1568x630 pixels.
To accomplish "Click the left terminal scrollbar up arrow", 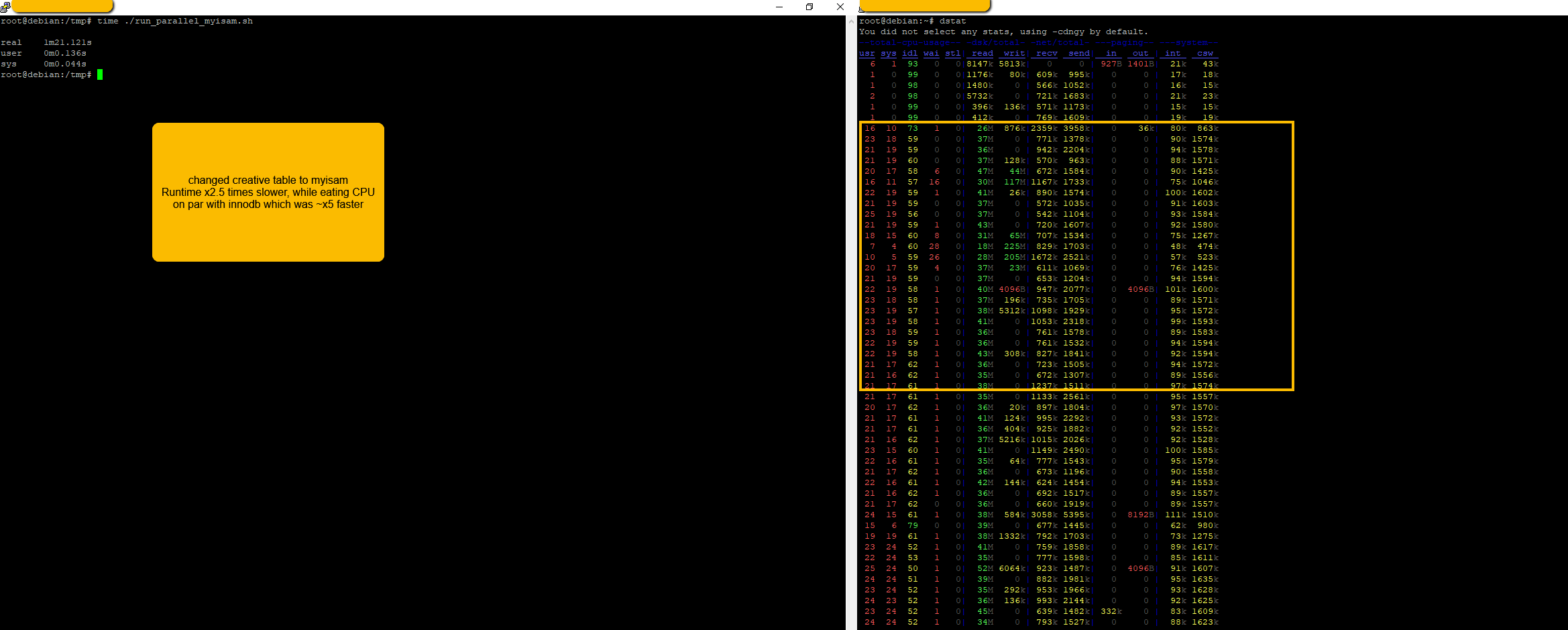I will pos(851,20).
